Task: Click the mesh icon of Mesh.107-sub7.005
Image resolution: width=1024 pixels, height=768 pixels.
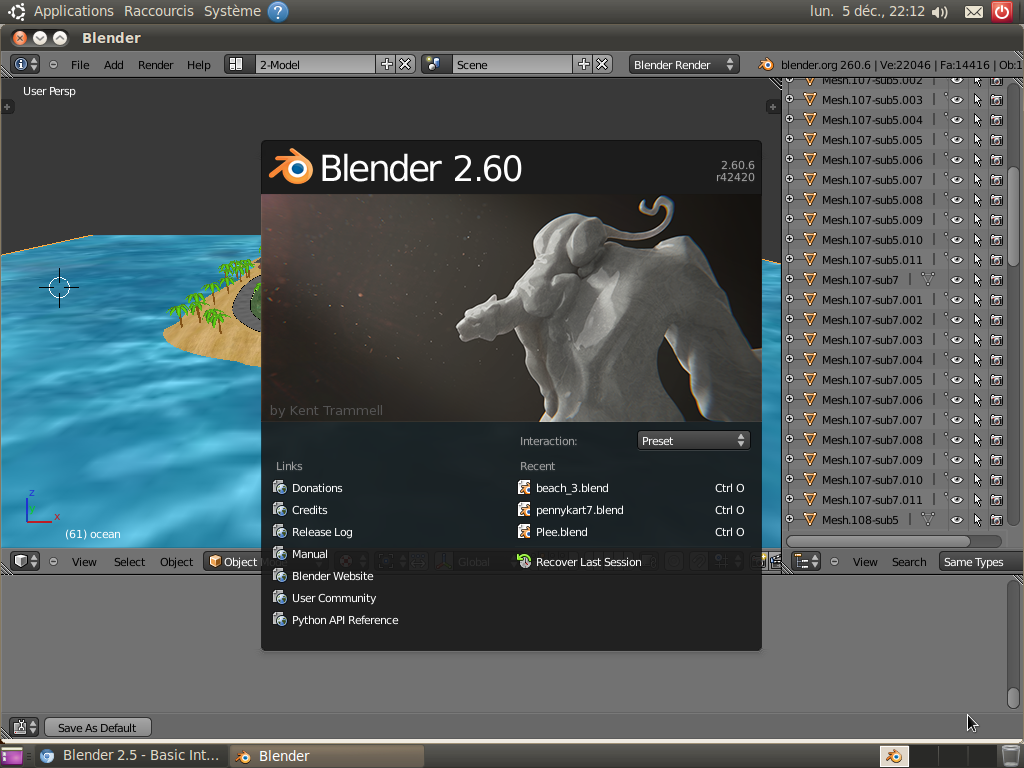Action: click(810, 380)
